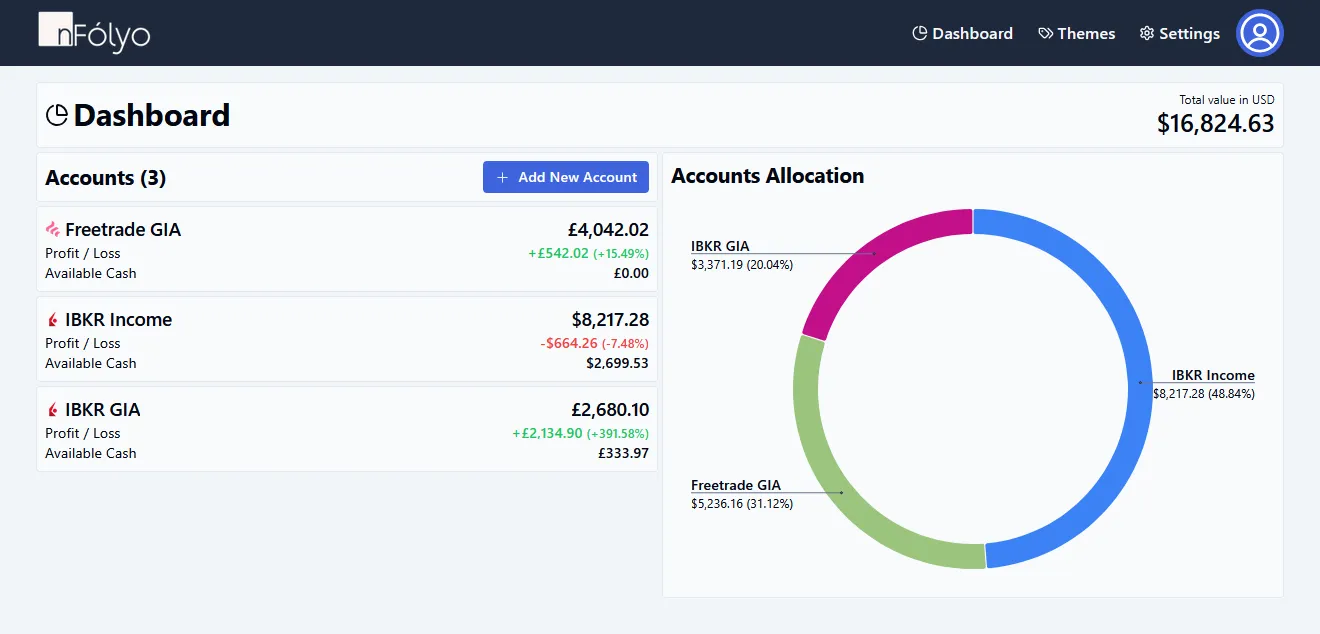Click the £333.97 available cash value

coord(623,453)
